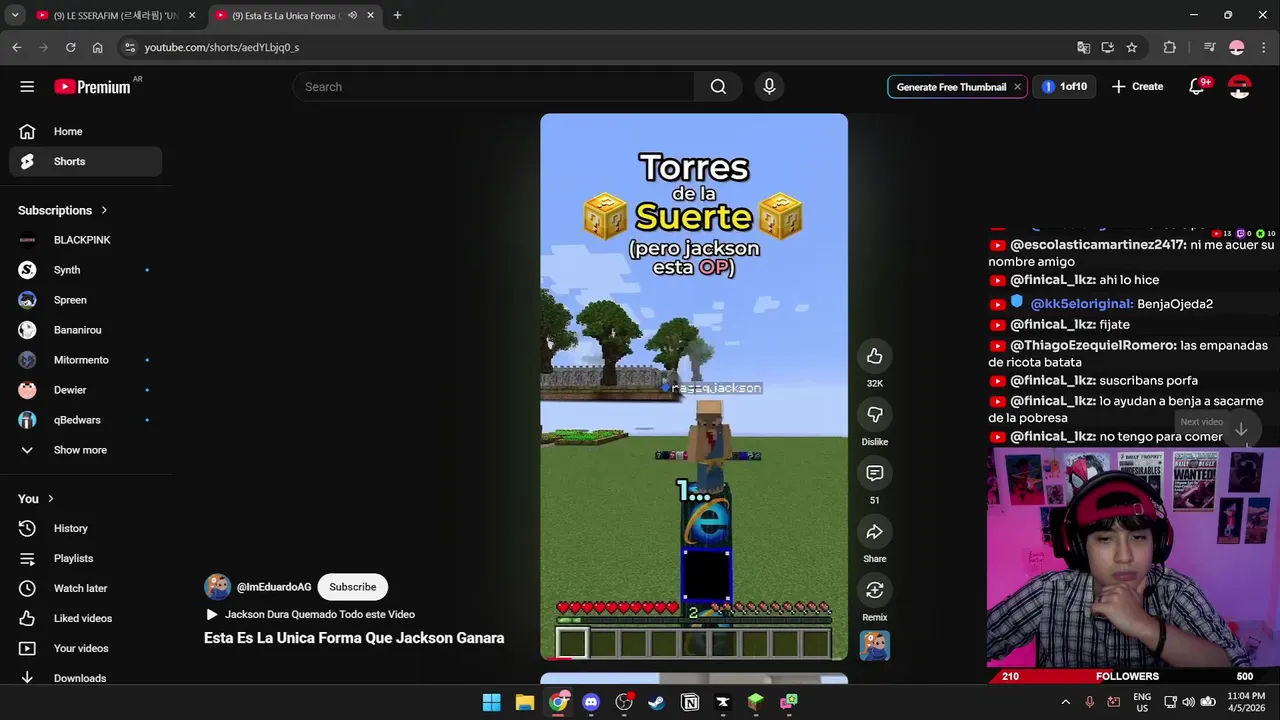The width and height of the screenshot is (1280, 720).
Task: Open the Synth channel
Action: pyautogui.click(x=86, y=270)
